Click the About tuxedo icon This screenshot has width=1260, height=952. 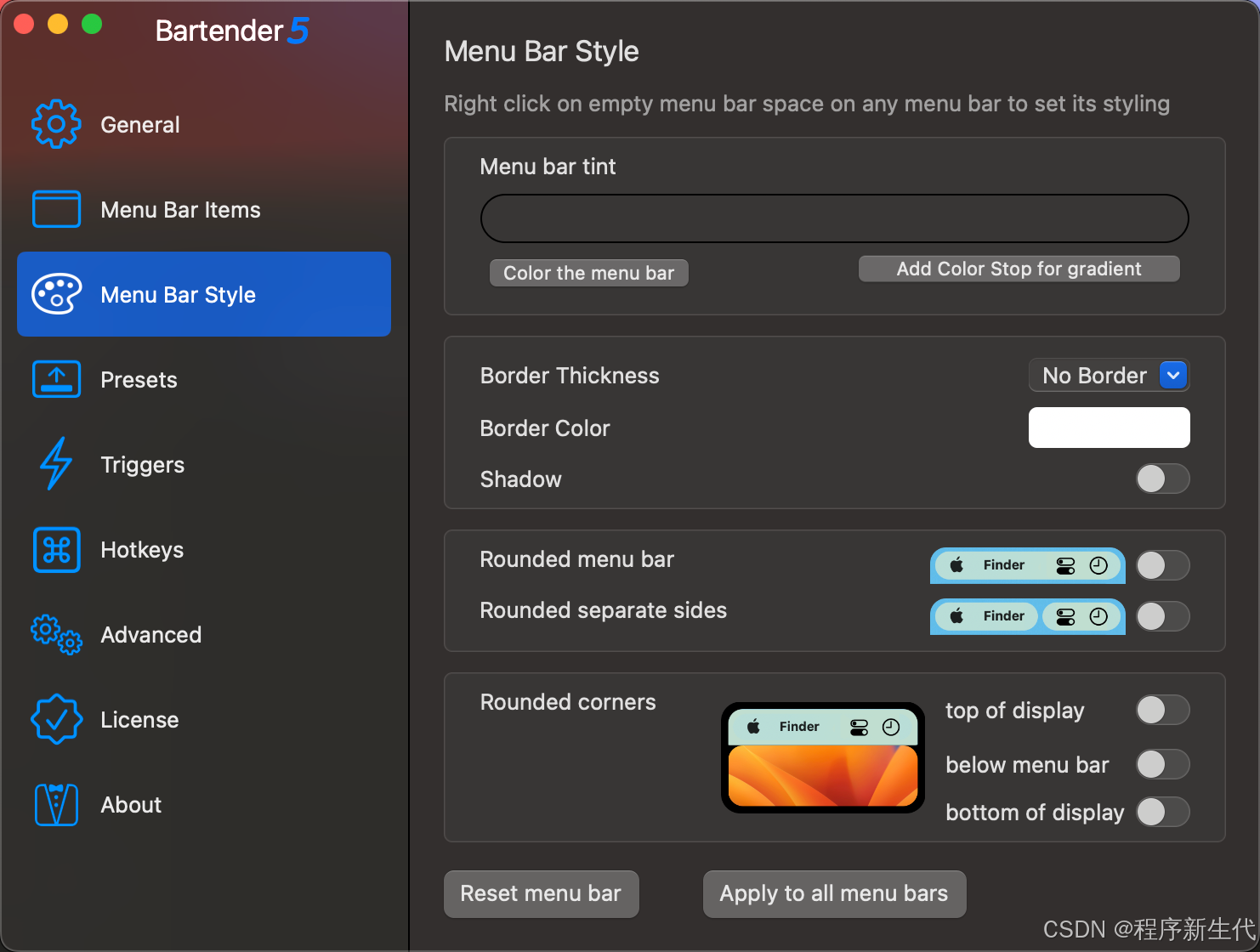tap(56, 804)
